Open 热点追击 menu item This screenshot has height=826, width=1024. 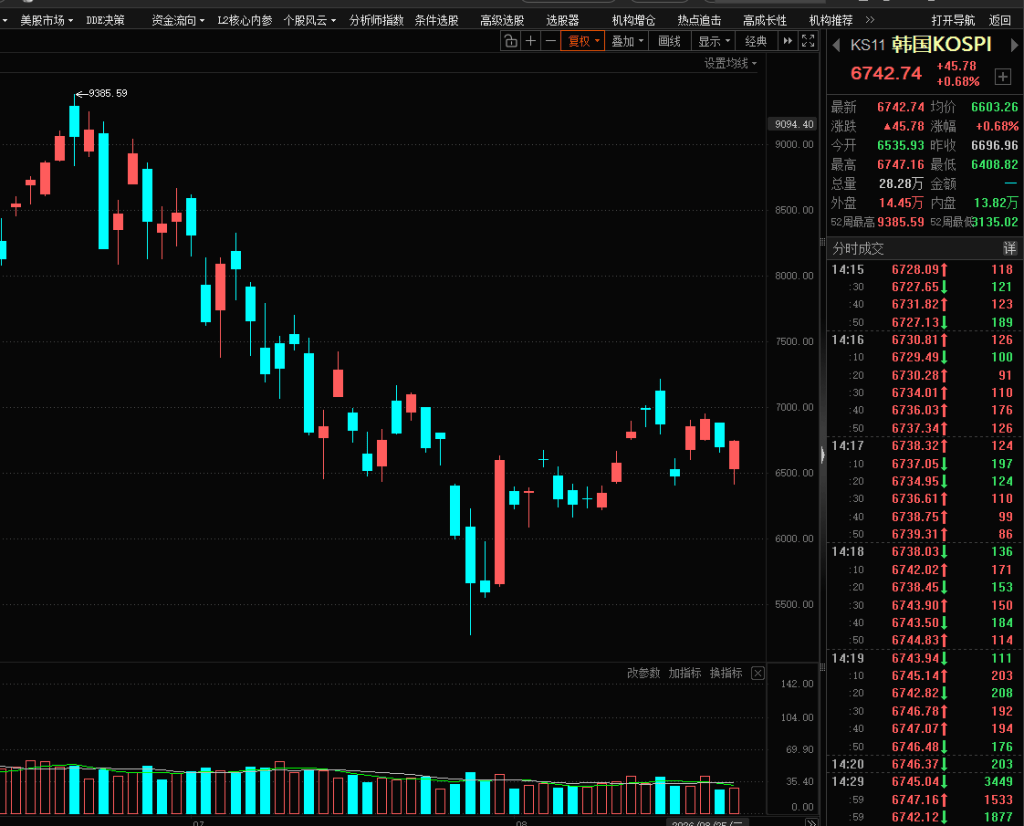[x=699, y=20]
